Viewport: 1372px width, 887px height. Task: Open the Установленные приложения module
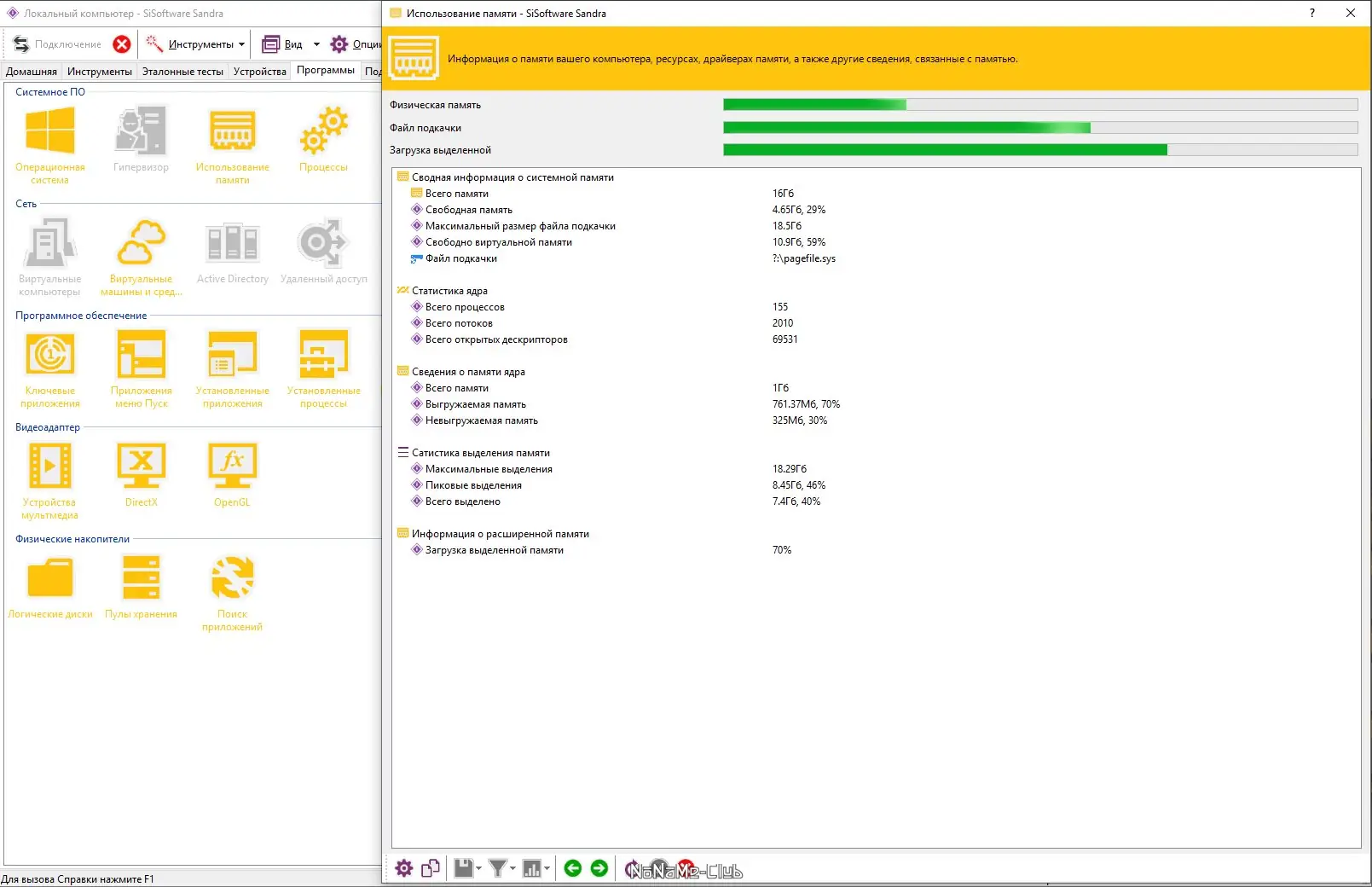click(232, 368)
